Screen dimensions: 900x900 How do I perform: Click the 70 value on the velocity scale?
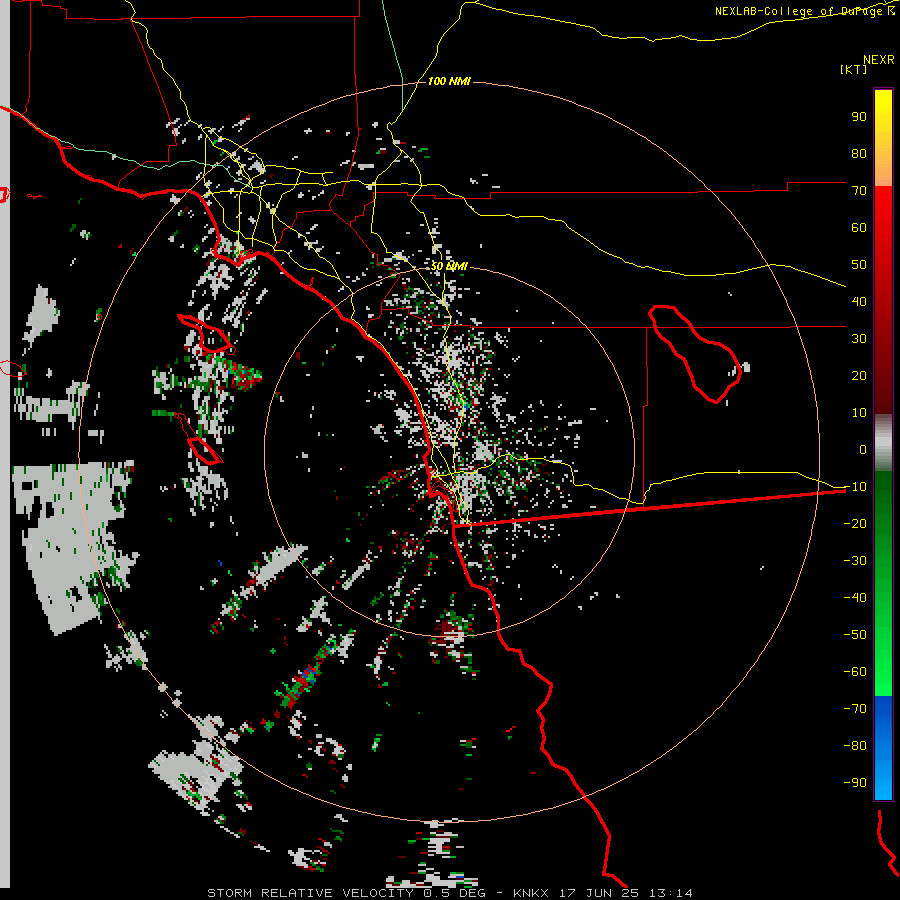coord(859,191)
